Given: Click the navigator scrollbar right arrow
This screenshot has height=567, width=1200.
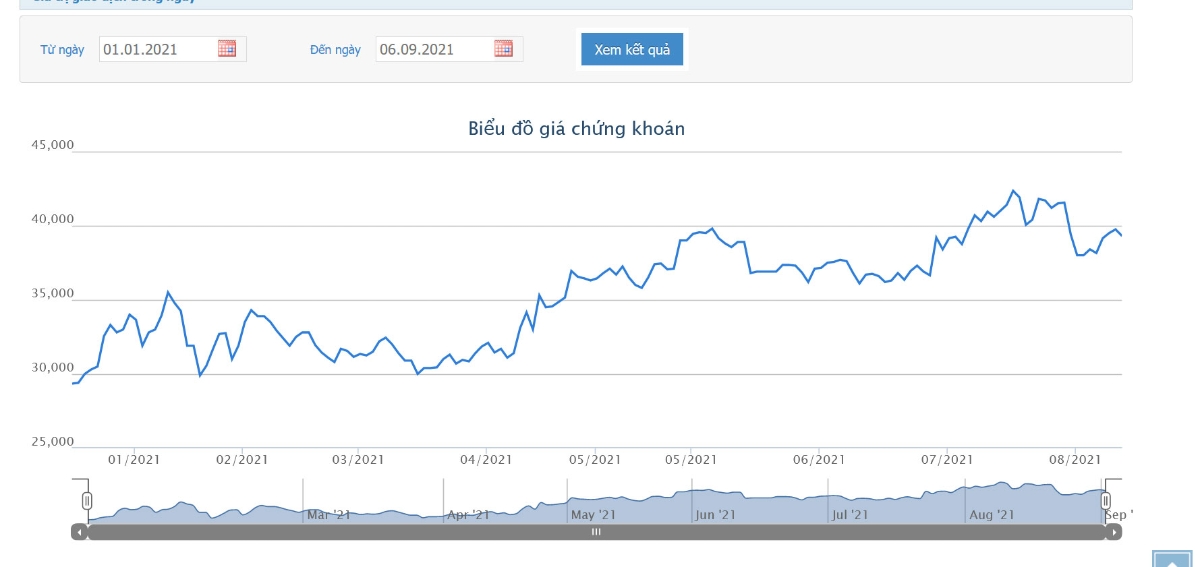Looking at the screenshot, I should (1113, 532).
